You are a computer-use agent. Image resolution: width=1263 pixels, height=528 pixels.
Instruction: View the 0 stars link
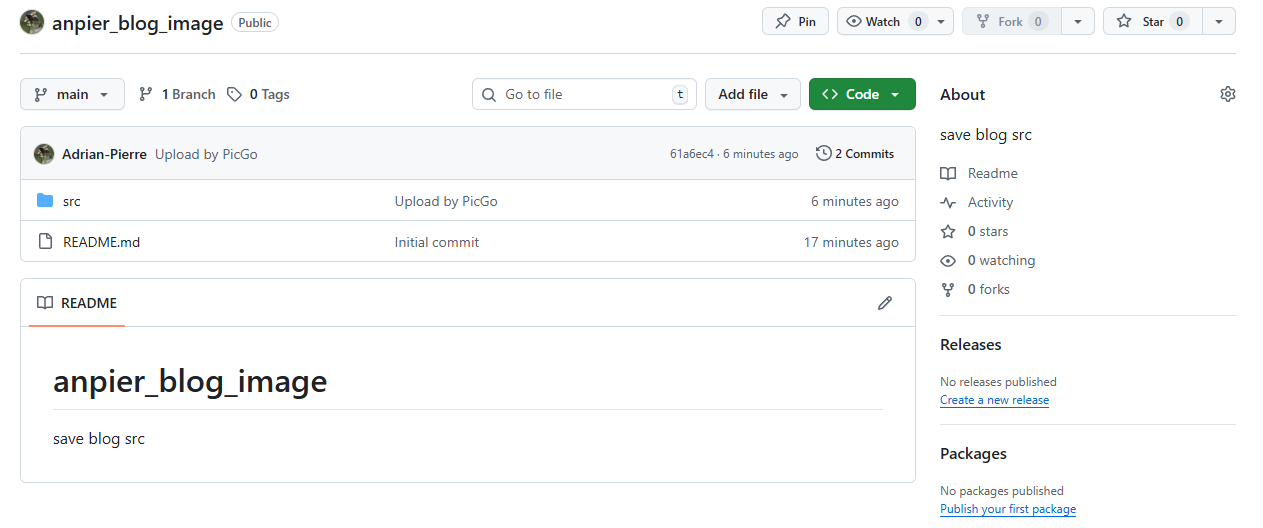coord(974,231)
